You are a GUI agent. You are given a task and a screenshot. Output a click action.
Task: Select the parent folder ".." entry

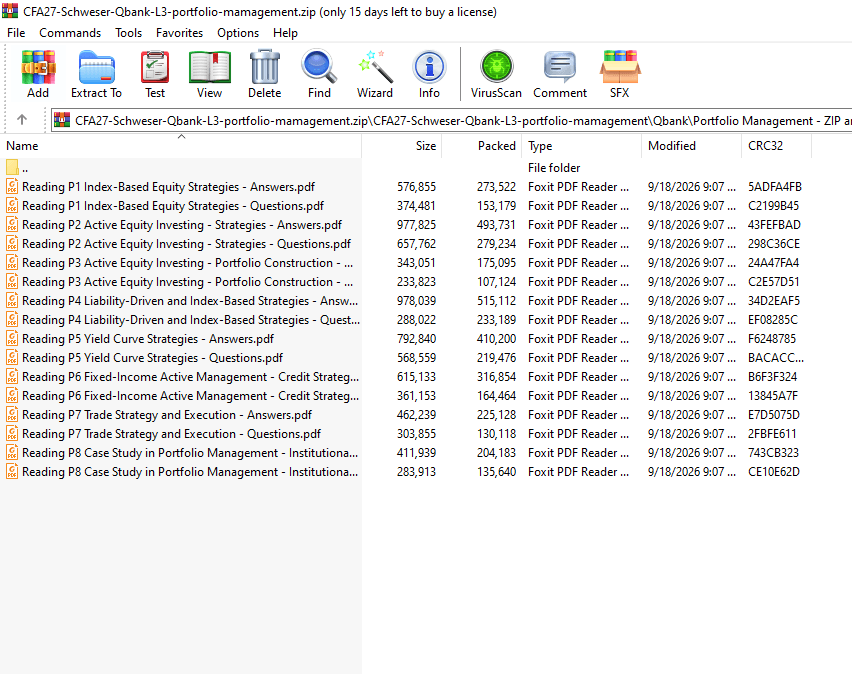tap(25, 168)
